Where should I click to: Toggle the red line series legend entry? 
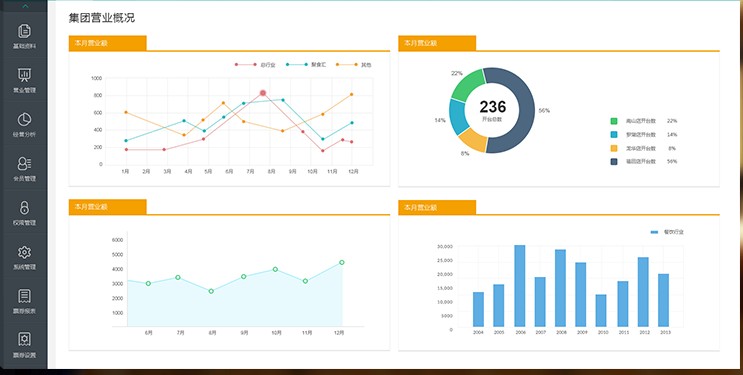coord(255,64)
